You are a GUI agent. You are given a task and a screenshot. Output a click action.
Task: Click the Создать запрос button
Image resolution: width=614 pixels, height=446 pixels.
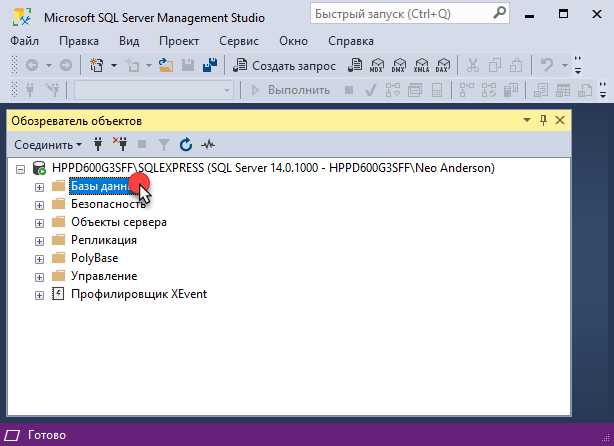point(284,66)
